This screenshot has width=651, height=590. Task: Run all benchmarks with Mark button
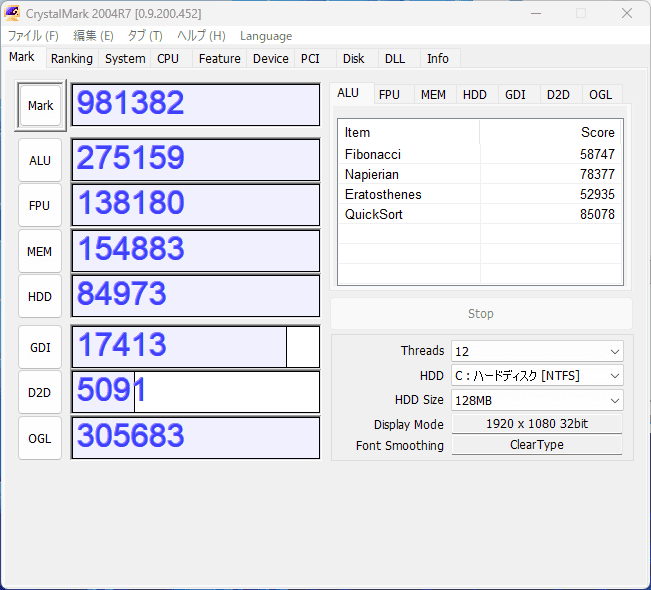(x=40, y=105)
